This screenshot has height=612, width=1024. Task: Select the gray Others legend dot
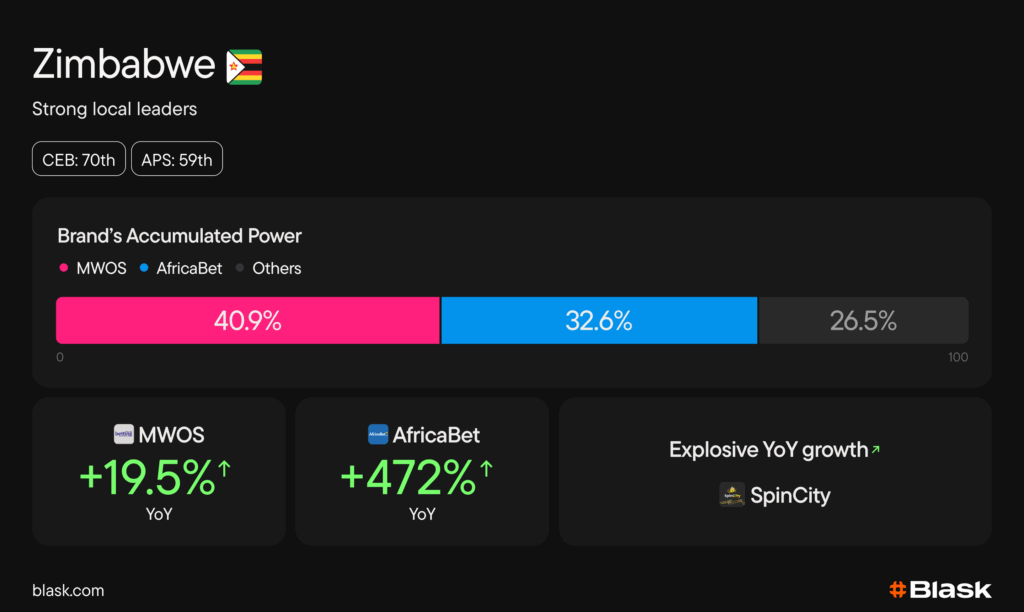point(241,268)
